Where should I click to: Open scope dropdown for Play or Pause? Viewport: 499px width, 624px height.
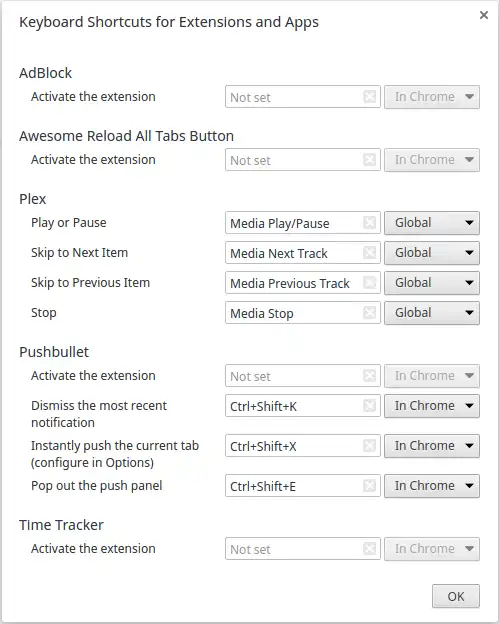[x=432, y=223]
